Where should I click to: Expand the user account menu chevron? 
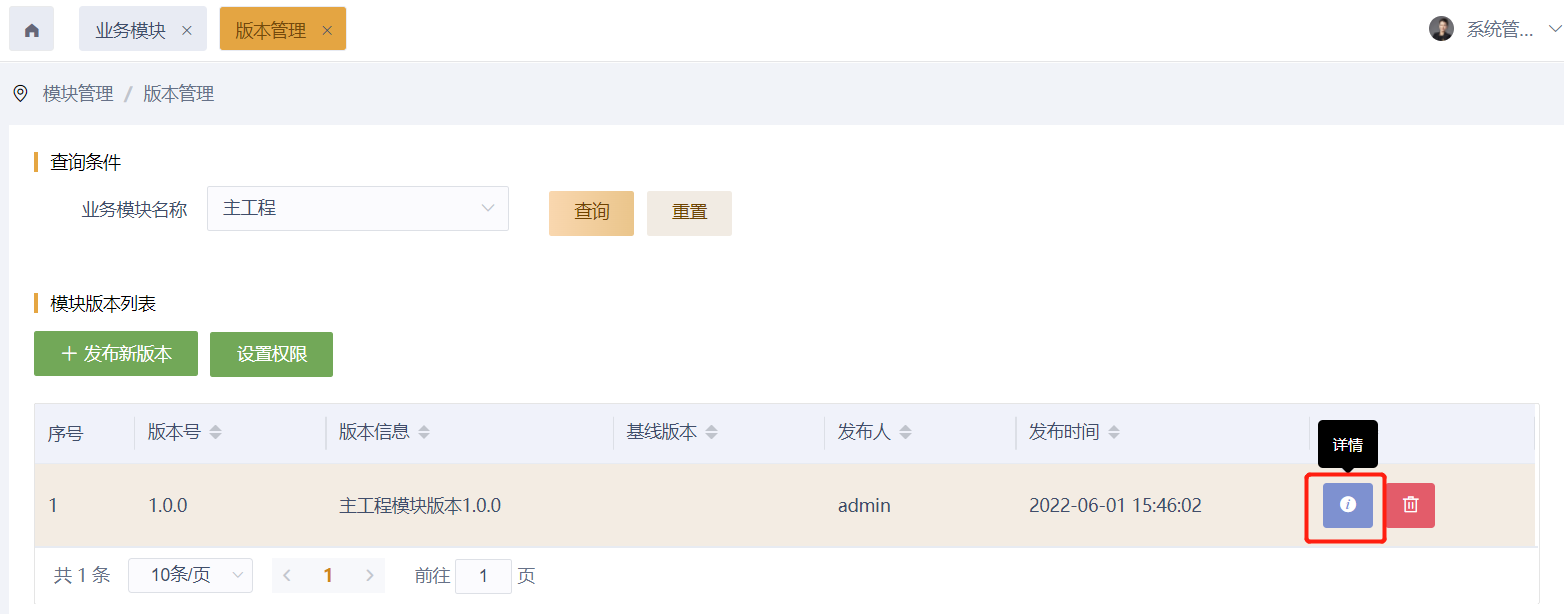point(1554,29)
